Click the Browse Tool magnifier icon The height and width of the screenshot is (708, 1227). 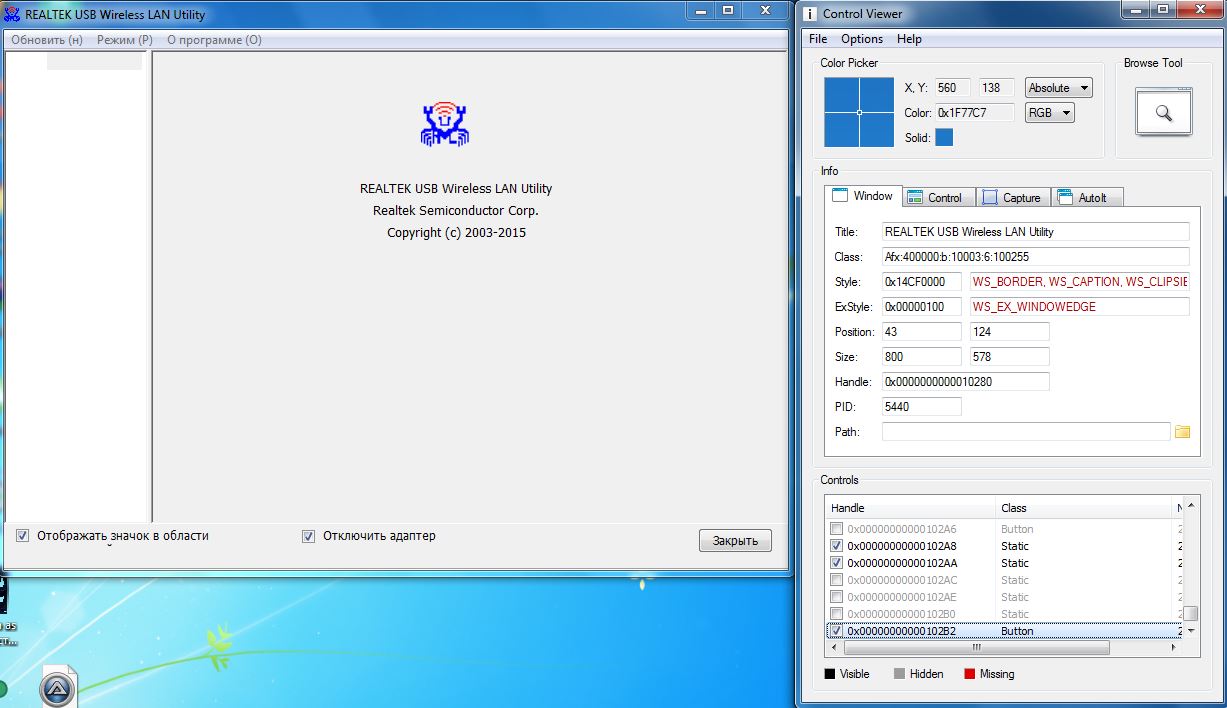click(1163, 112)
